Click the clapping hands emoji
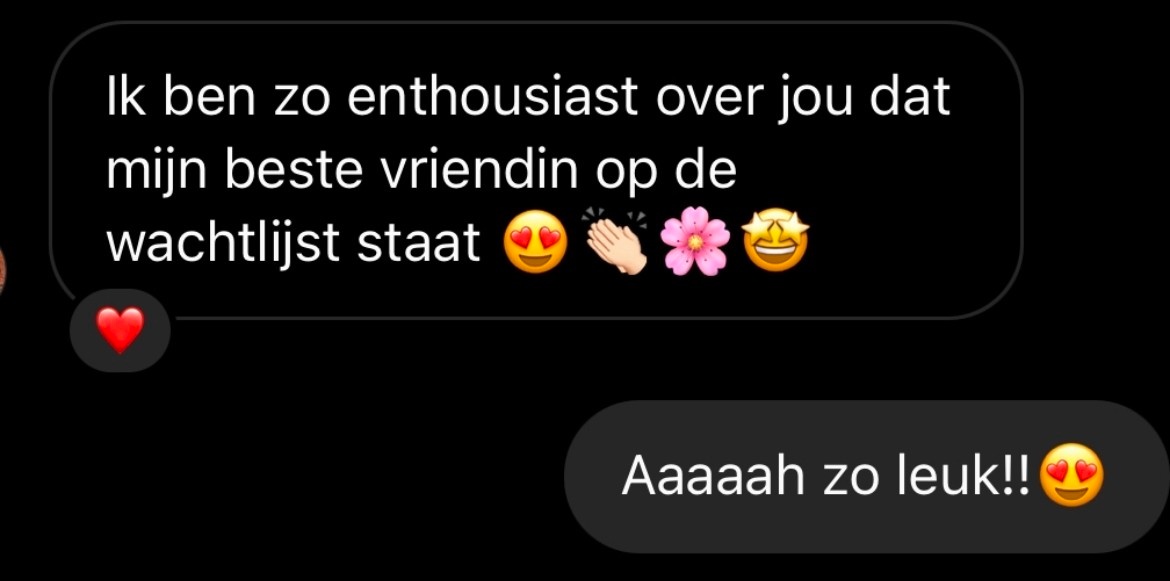Image resolution: width=1170 pixels, height=581 pixels. (x=614, y=241)
